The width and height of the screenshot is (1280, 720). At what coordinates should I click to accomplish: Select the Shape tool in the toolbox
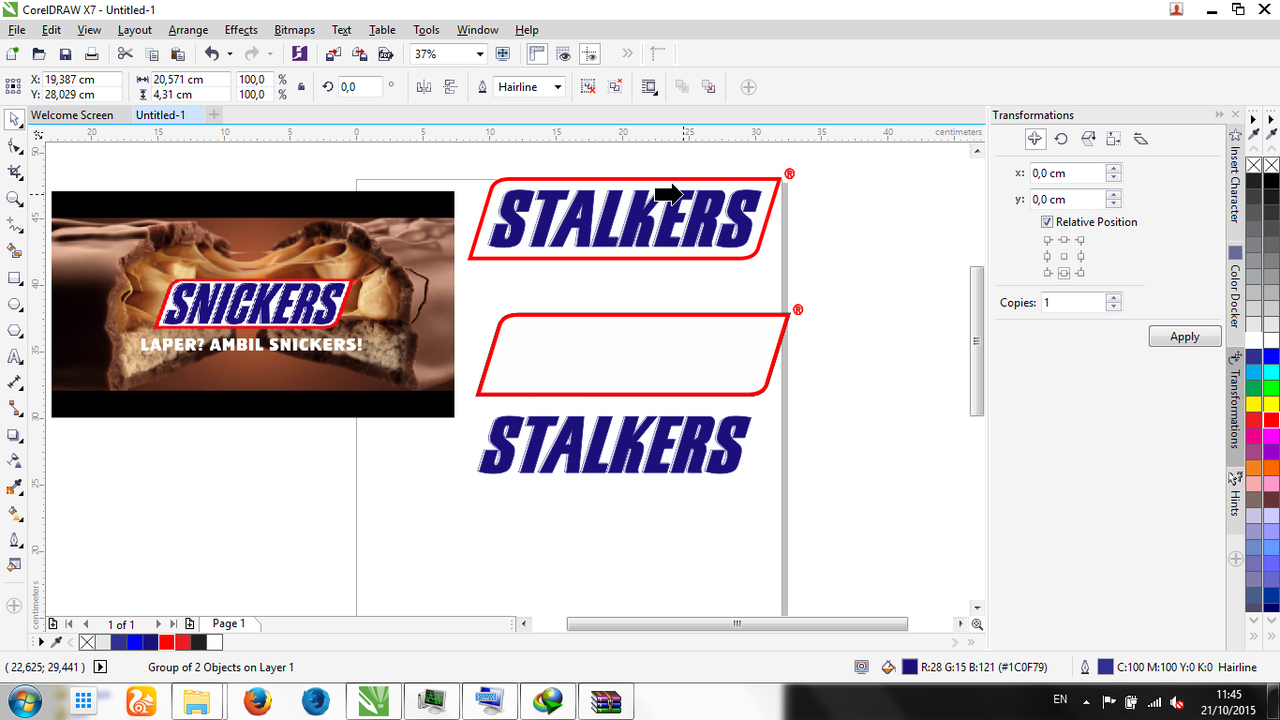pos(14,147)
